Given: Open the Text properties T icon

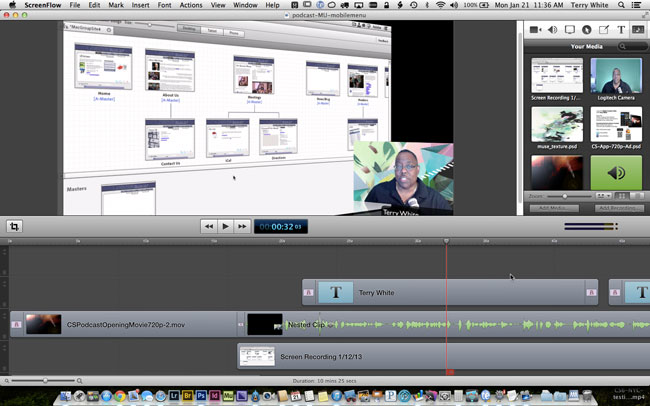Looking at the screenshot, I should click(x=621, y=30).
